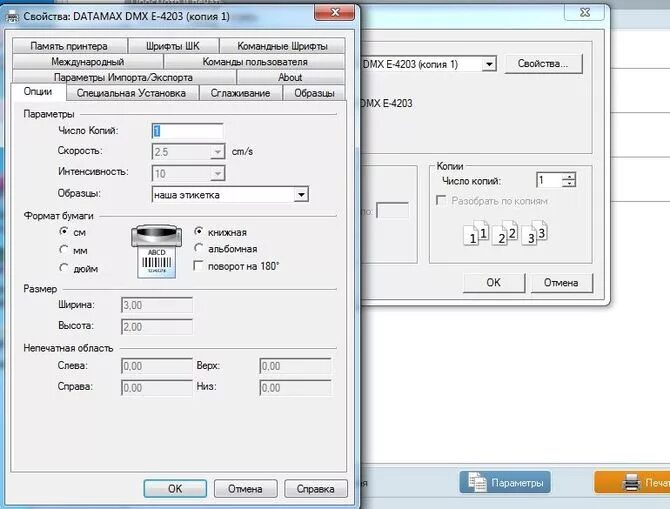The image size is (670, 509).
Task: Close the print dialog behind
Action: point(585,12)
